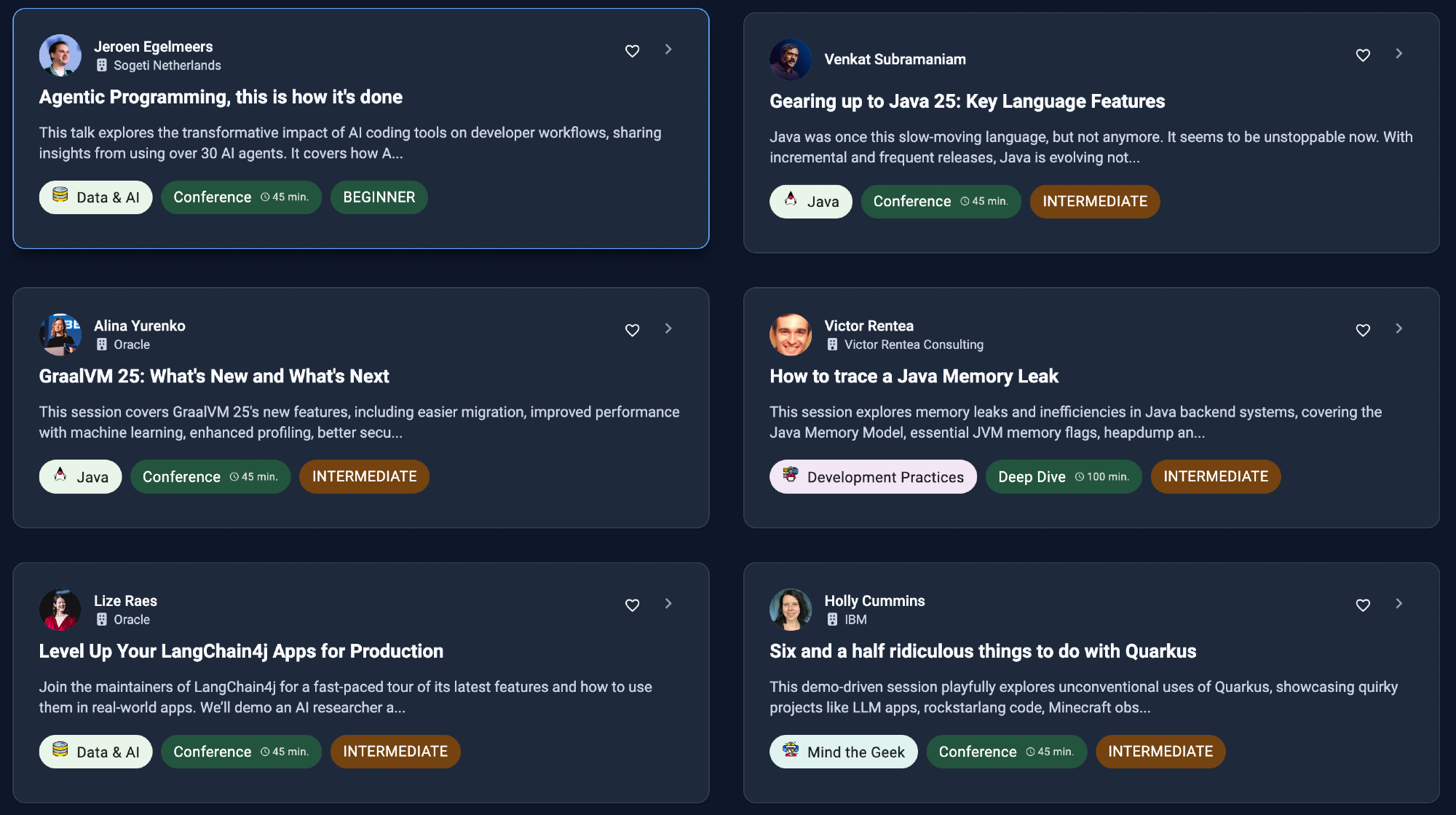Expand the Quarkus talk using its chevron
1456x815 pixels.
coord(1398,604)
